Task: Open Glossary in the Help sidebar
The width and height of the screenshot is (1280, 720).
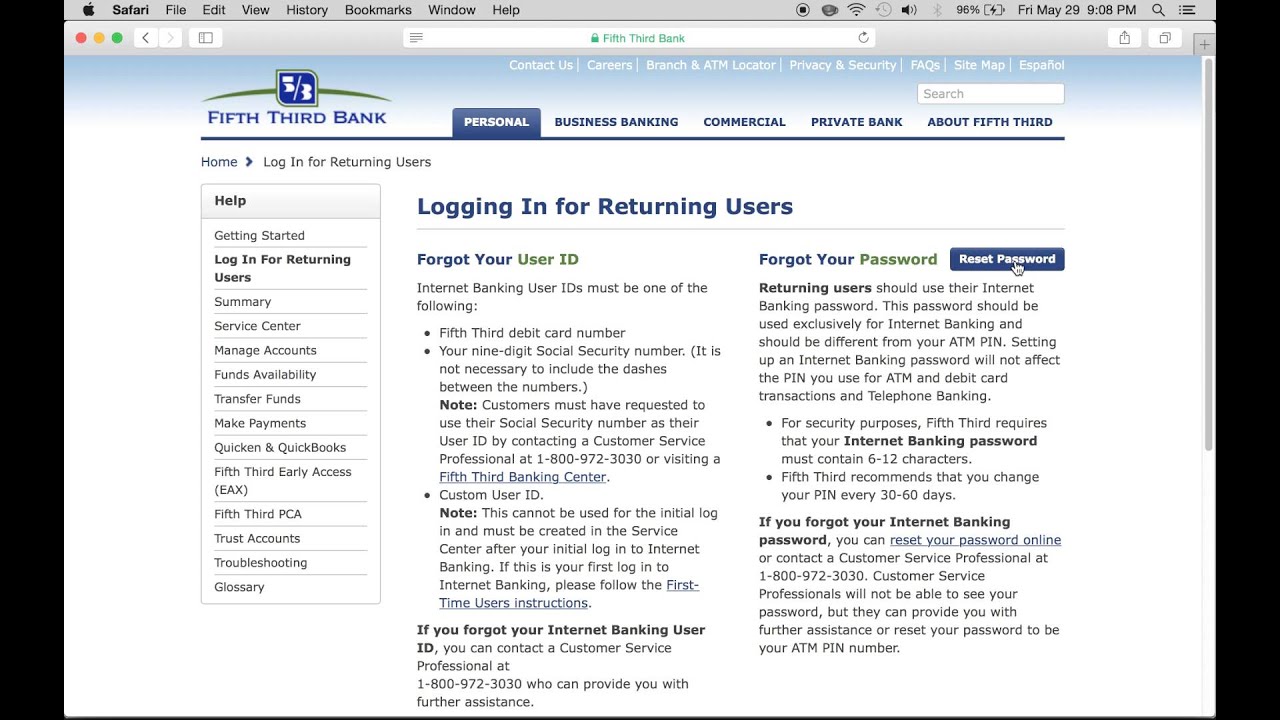Action: (239, 587)
